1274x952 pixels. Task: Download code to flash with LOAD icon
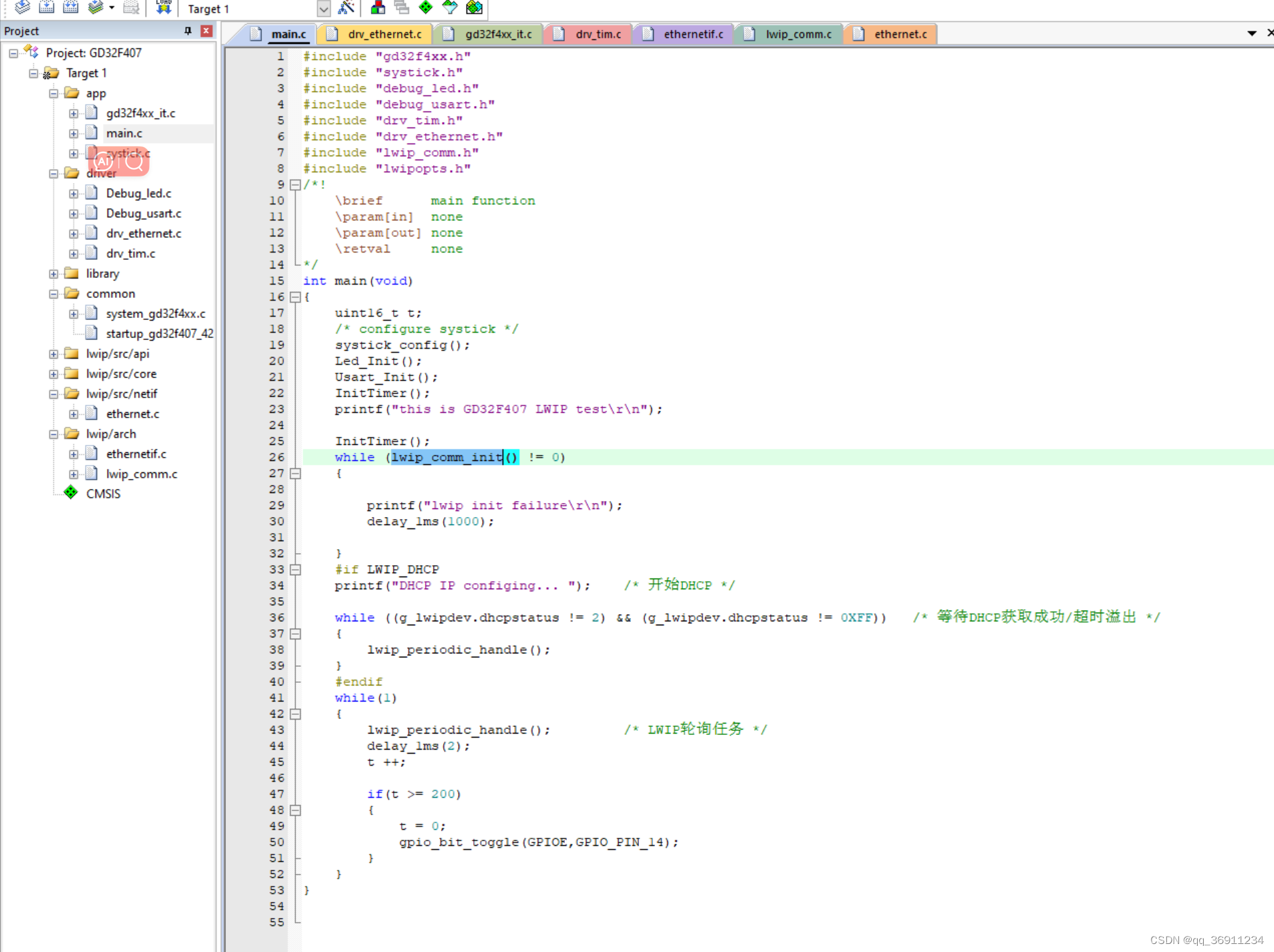(x=162, y=8)
